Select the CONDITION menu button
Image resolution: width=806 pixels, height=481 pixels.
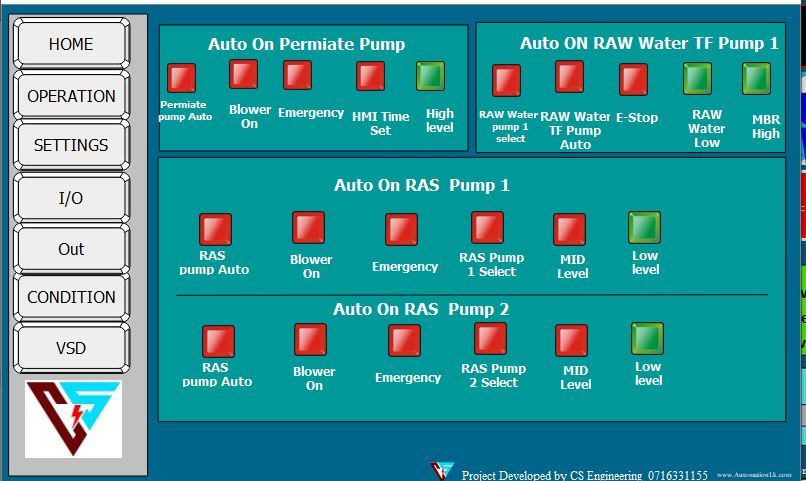(x=71, y=297)
